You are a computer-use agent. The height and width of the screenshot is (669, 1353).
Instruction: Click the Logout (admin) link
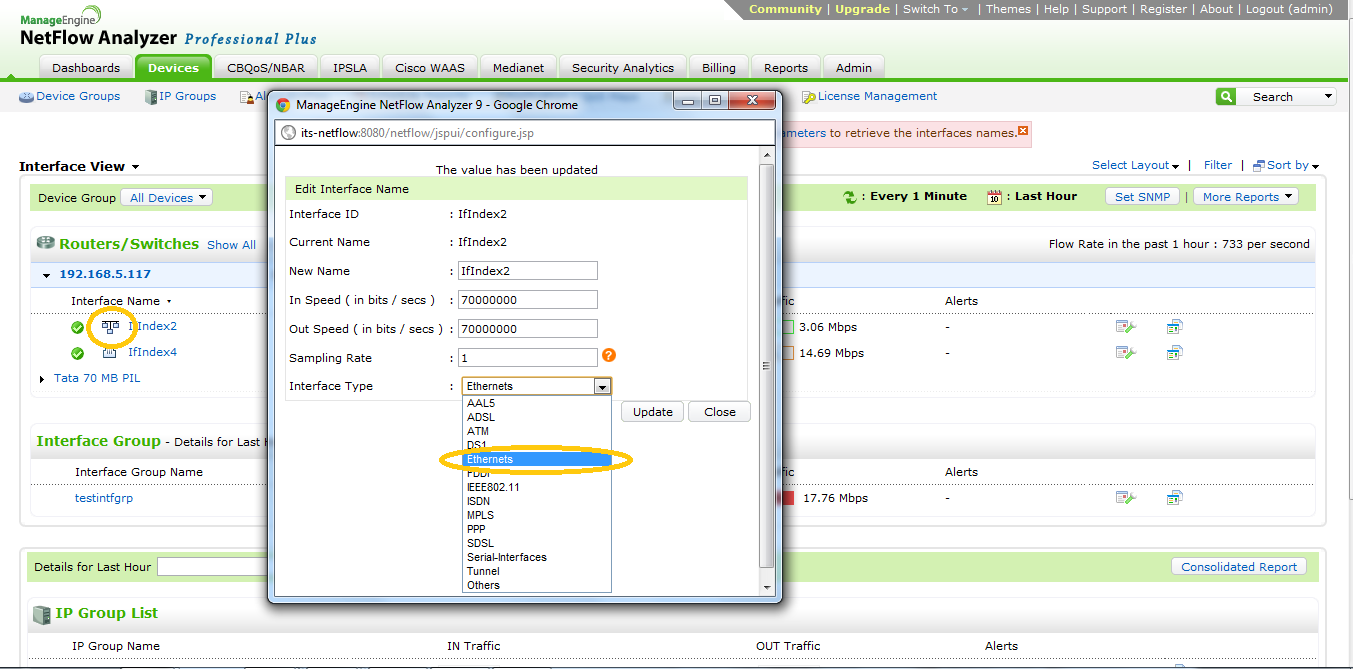(1289, 9)
